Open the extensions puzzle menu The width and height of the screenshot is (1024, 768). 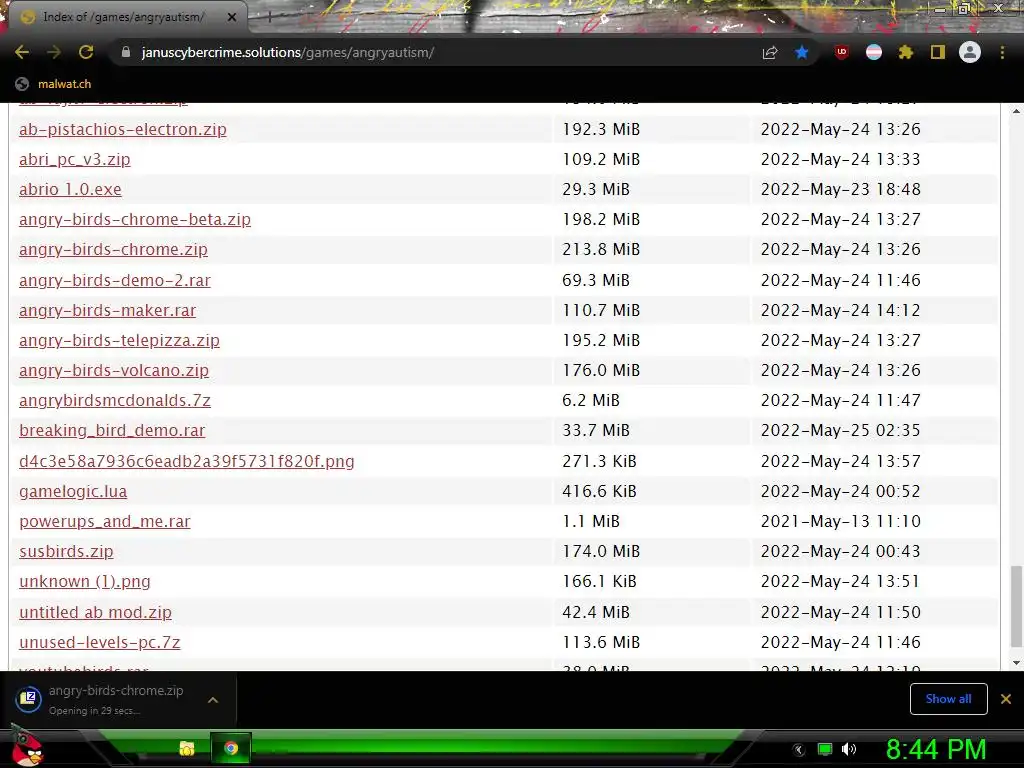(x=906, y=52)
